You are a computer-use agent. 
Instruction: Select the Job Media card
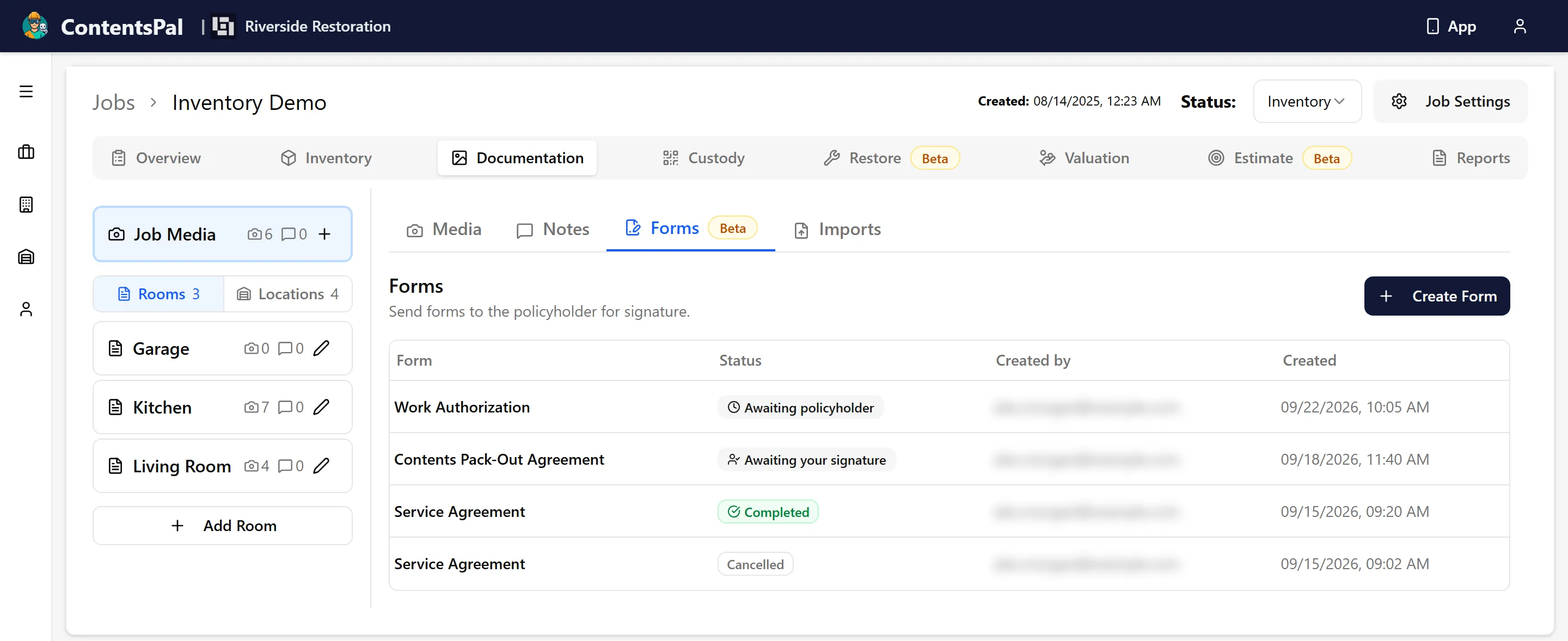[x=223, y=234]
